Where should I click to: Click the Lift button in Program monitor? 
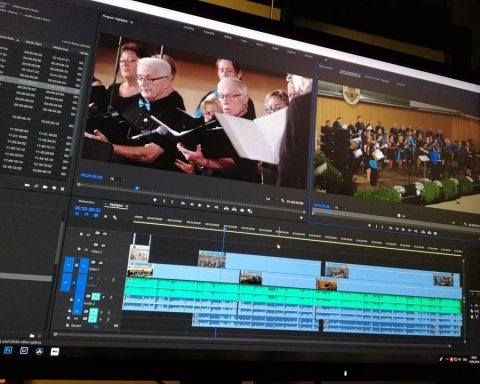226,208
